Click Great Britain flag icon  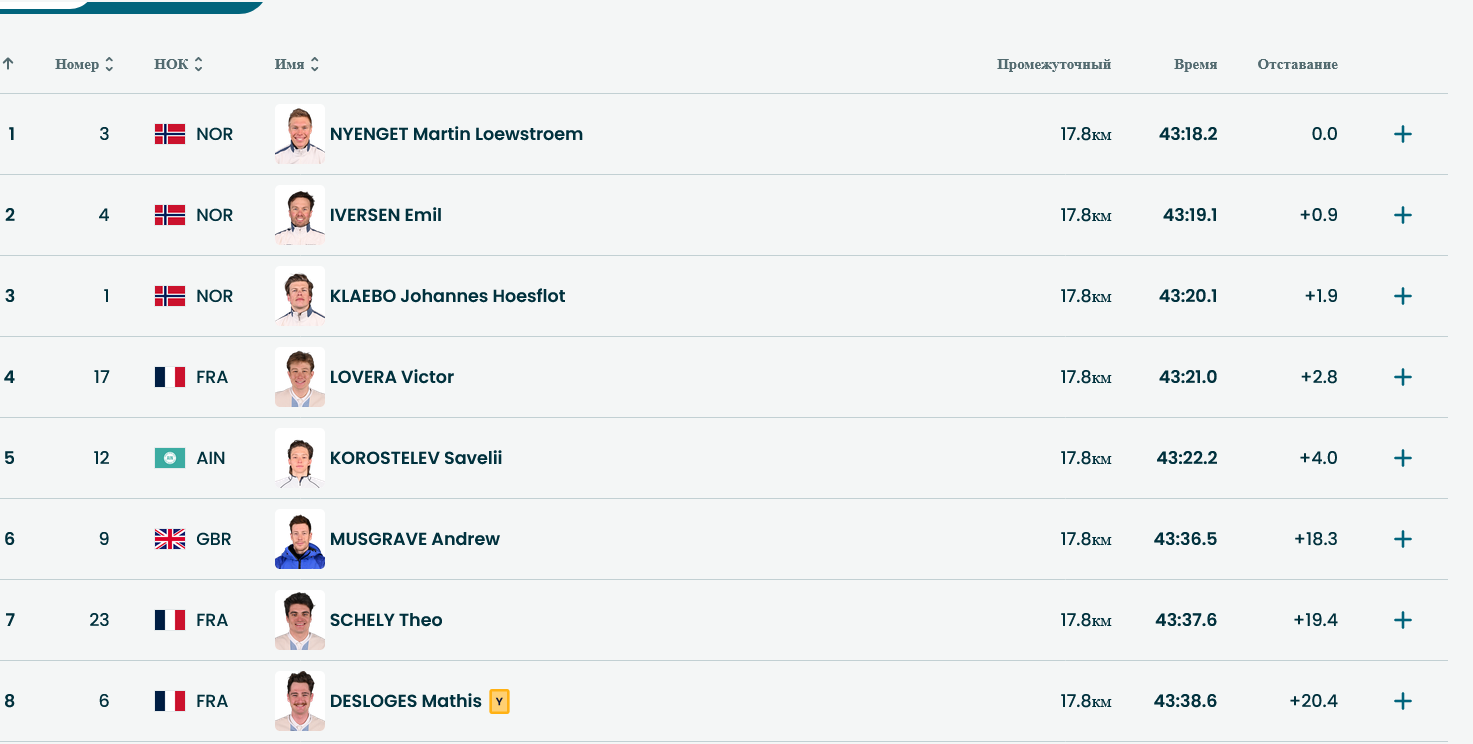[x=170, y=539]
